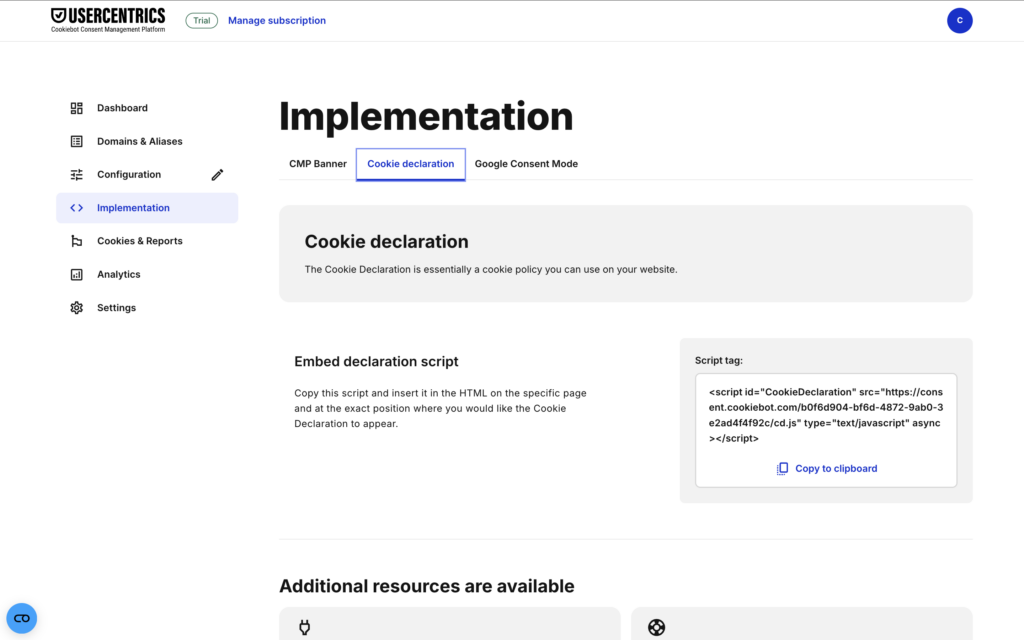1024x640 pixels.
Task: Click the globe icon on the second resource card
Action: (x=657, y=627)
